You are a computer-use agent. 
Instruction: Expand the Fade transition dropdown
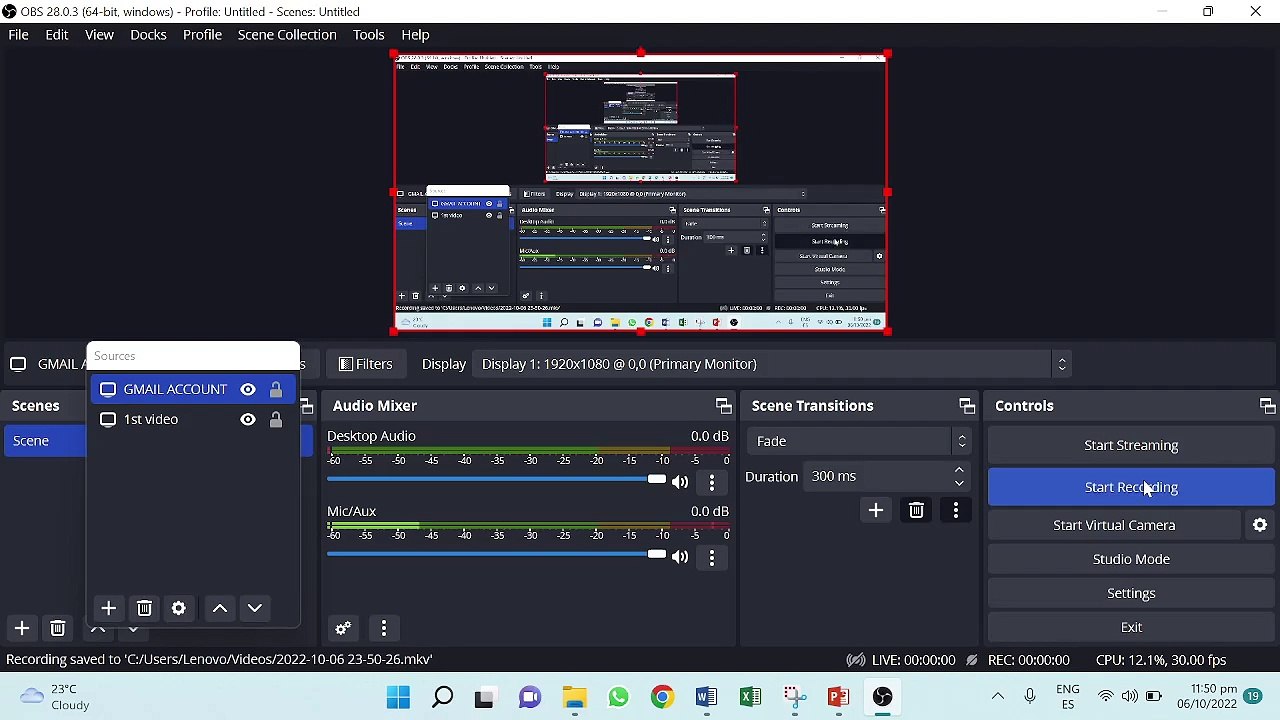[x=961, y=441]
